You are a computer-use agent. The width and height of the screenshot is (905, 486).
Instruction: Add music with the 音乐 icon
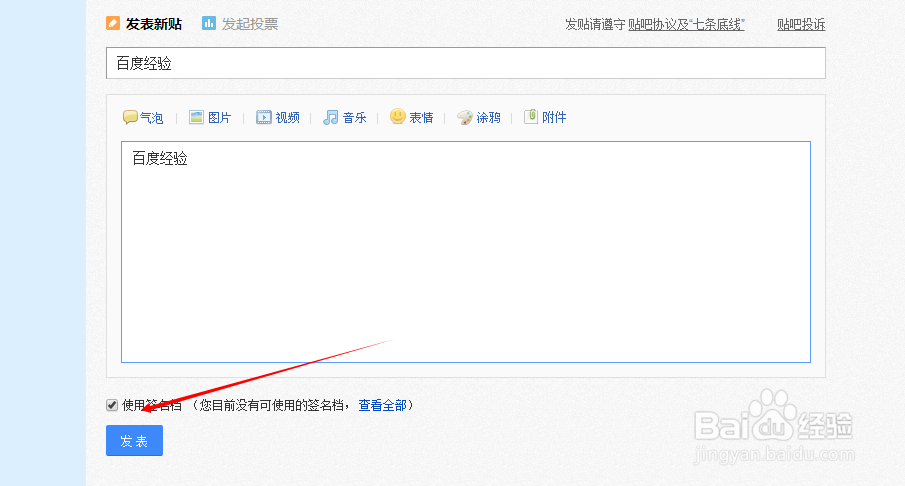click(330, 117)
